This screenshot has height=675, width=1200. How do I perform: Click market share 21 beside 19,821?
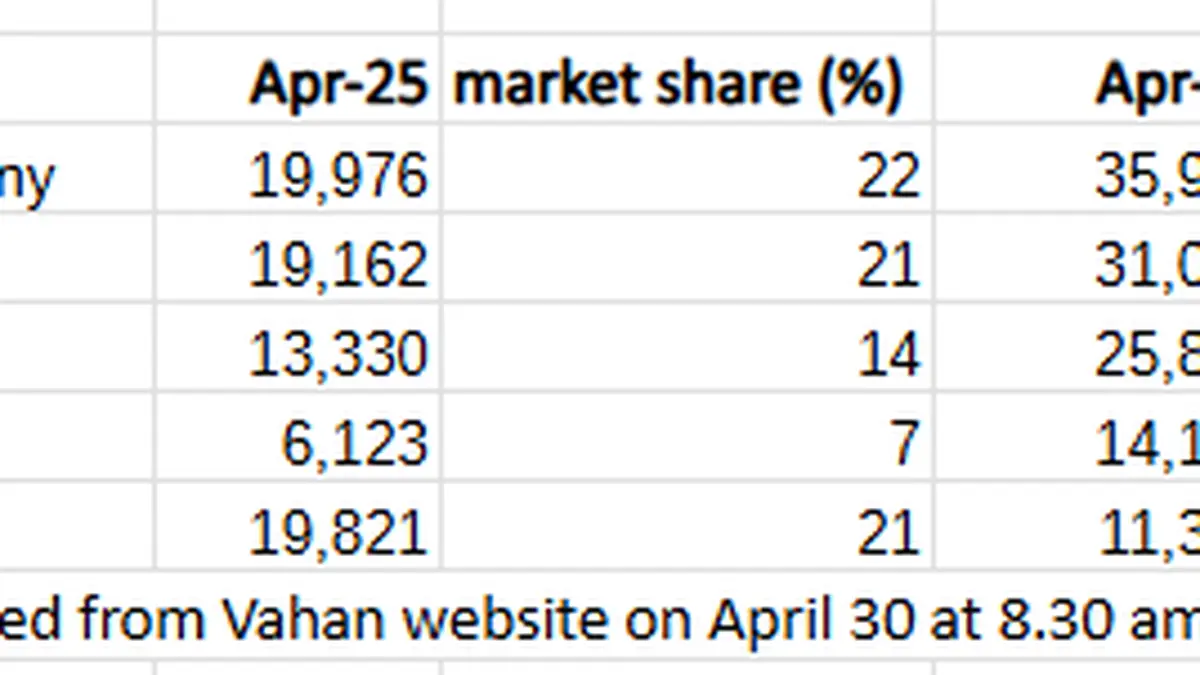pos(887,531)
